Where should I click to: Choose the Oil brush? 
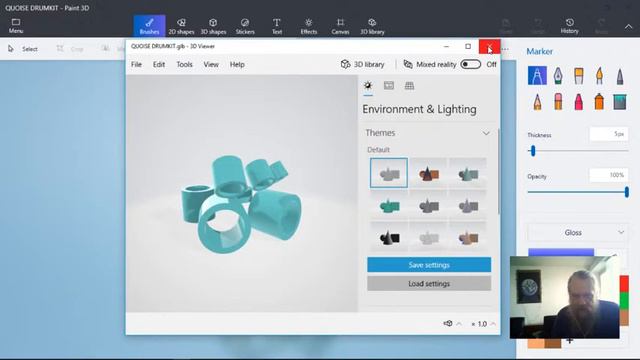pyautogui.click(x=578, y=76)
